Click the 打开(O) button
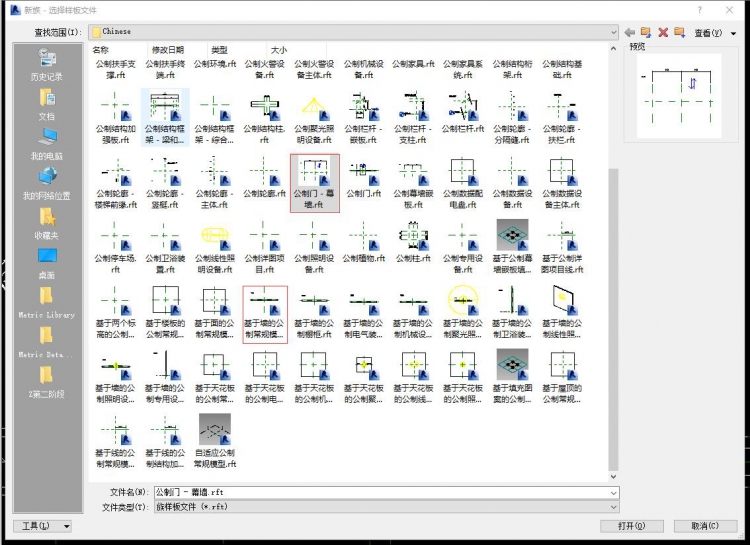 coord(631,526)
